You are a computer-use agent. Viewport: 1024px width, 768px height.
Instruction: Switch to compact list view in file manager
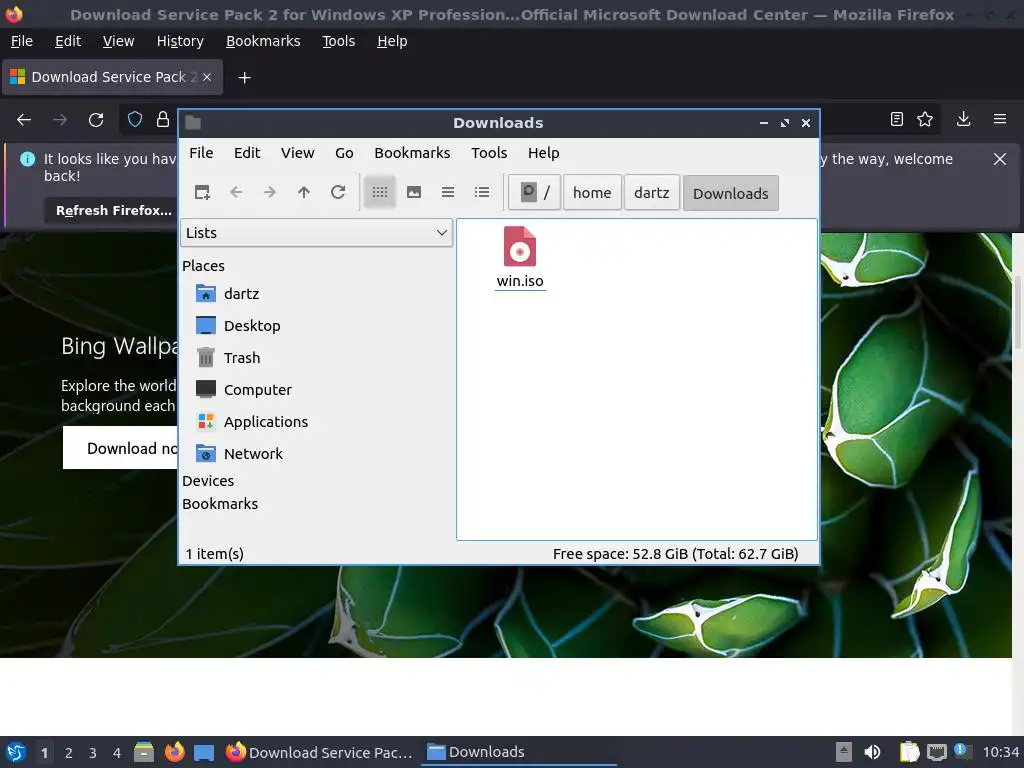point(448,192)
